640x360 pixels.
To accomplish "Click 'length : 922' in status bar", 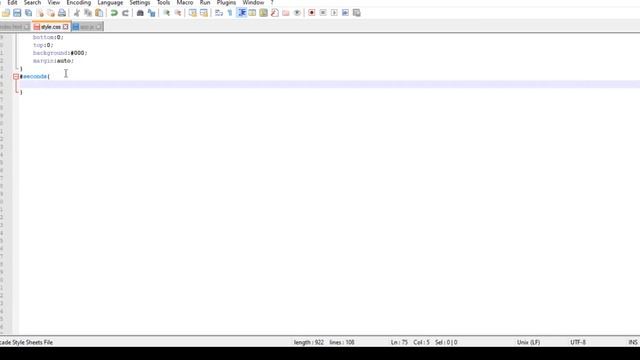I will pyautogui.click(x=309, y=342).
